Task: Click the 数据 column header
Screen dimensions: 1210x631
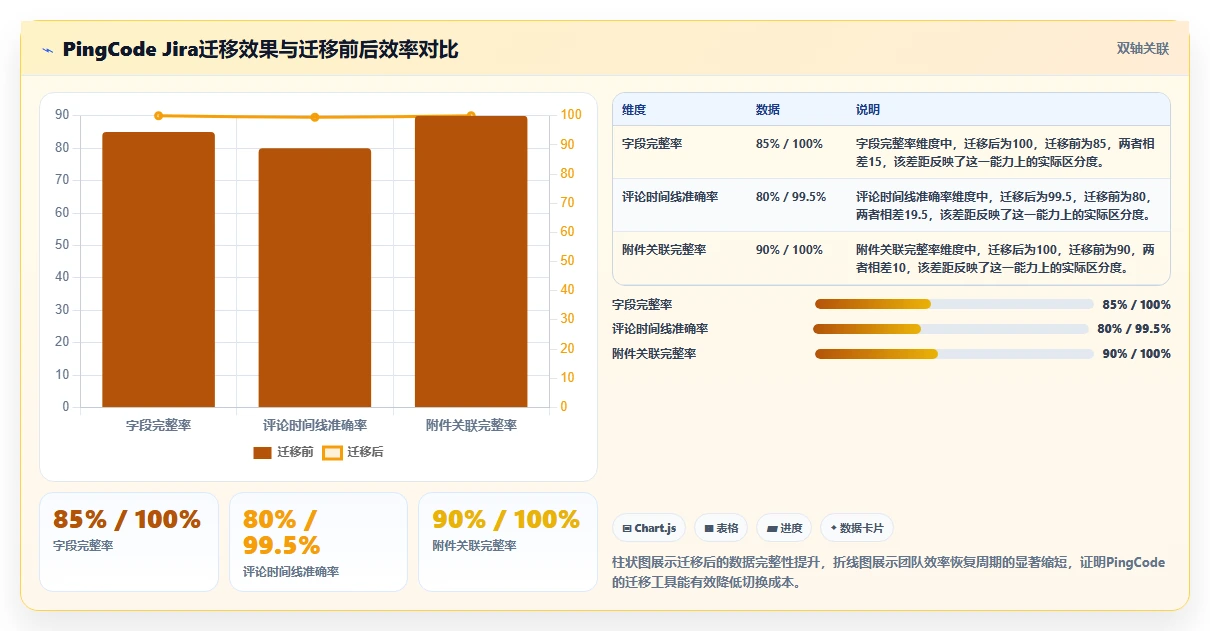Action: [768, 110]
